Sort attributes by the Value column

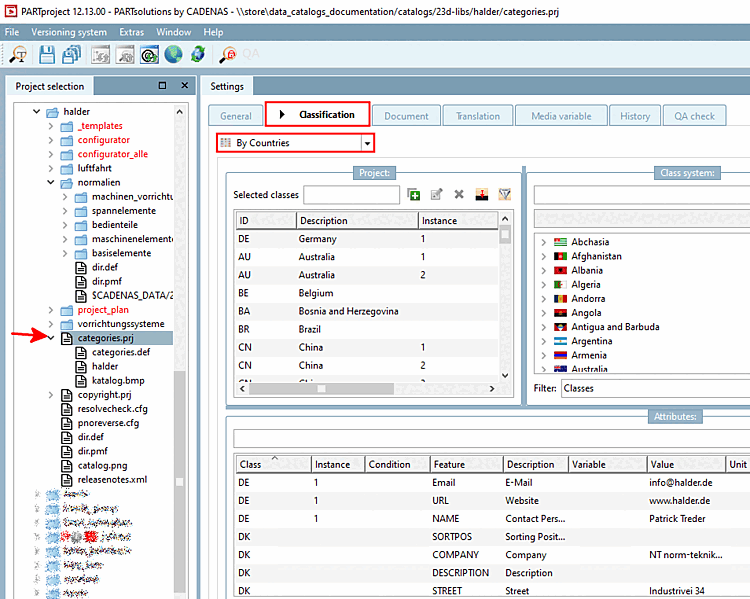click(686, 464)
